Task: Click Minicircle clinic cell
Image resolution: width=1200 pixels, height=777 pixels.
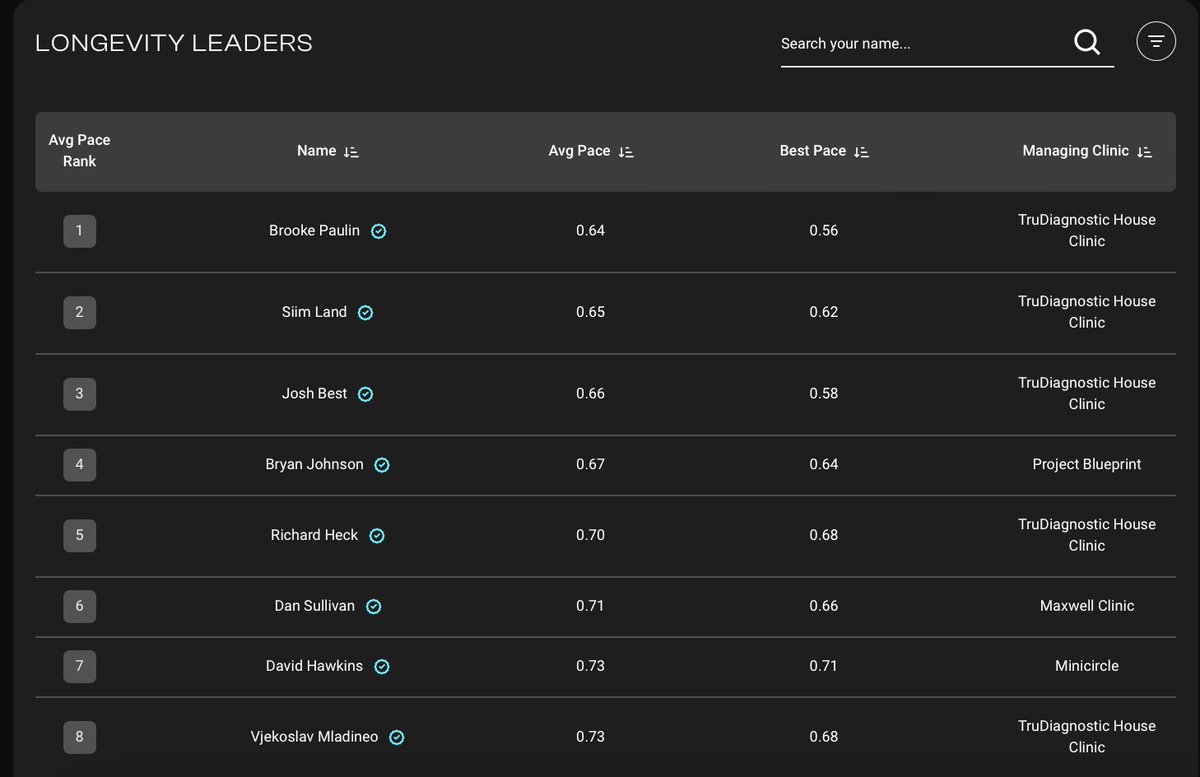Action: (x=1087, y=666)
